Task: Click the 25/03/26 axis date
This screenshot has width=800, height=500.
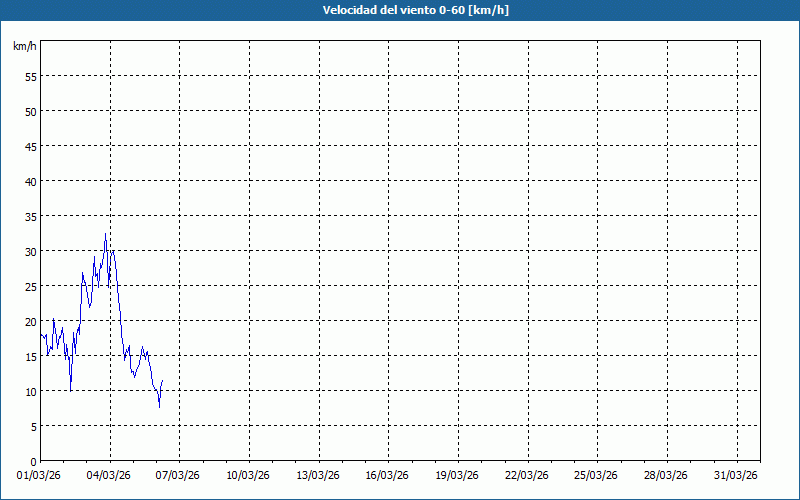Action: point(598,474)
